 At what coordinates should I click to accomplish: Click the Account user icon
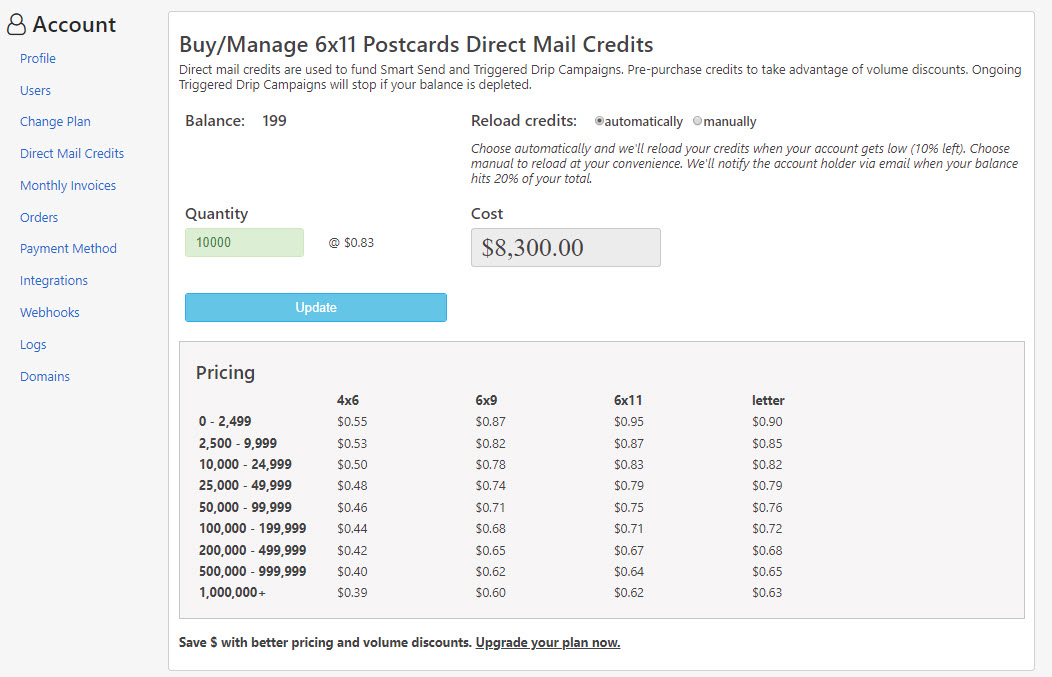point(16,25)
